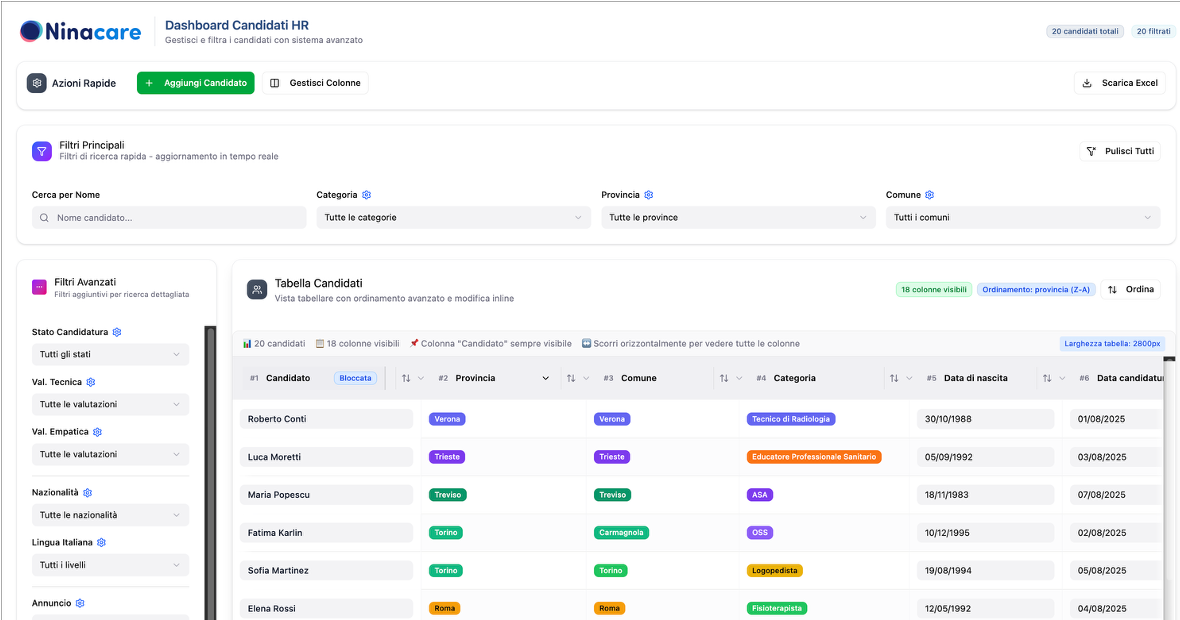Open the gear icon next to Nazionalità
The height and width of the screenshot is (620, 1180).
[x=88, y=493]
